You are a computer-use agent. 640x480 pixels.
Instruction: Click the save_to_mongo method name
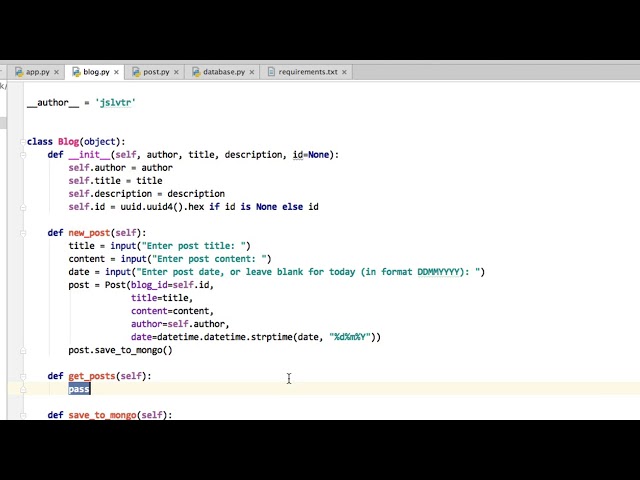coord(102,415)
